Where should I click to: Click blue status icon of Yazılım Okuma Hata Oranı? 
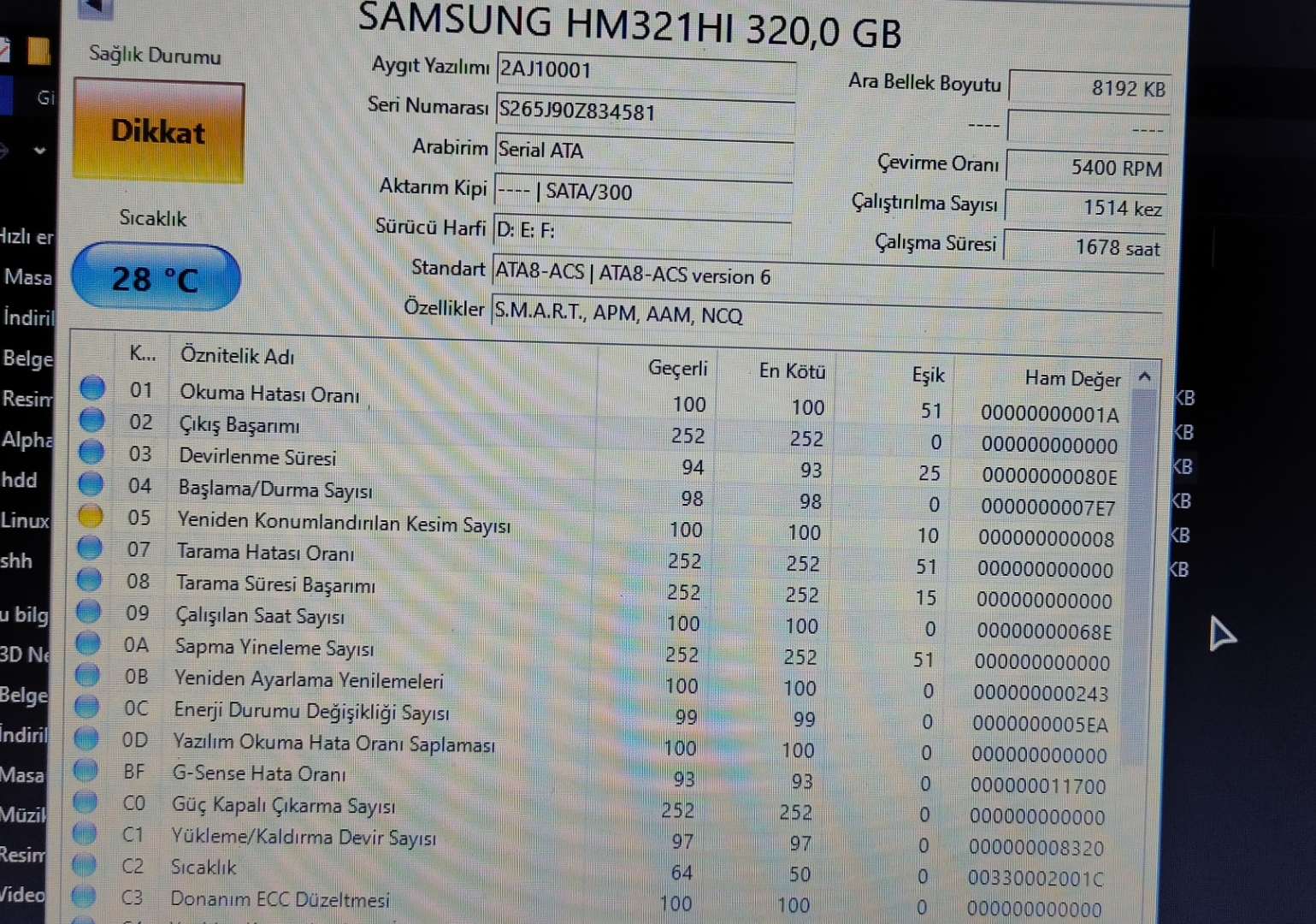(x=86, y=737)
